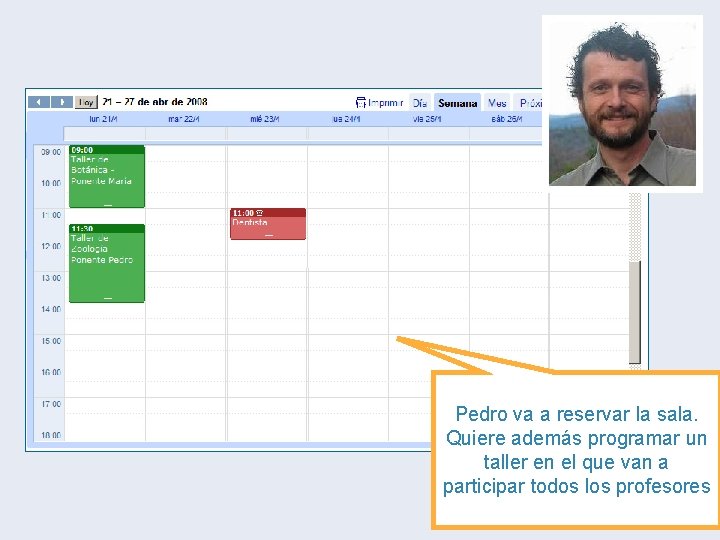Click the Hoy button
This screenshot has width=720, height=540.
(86, 102)
